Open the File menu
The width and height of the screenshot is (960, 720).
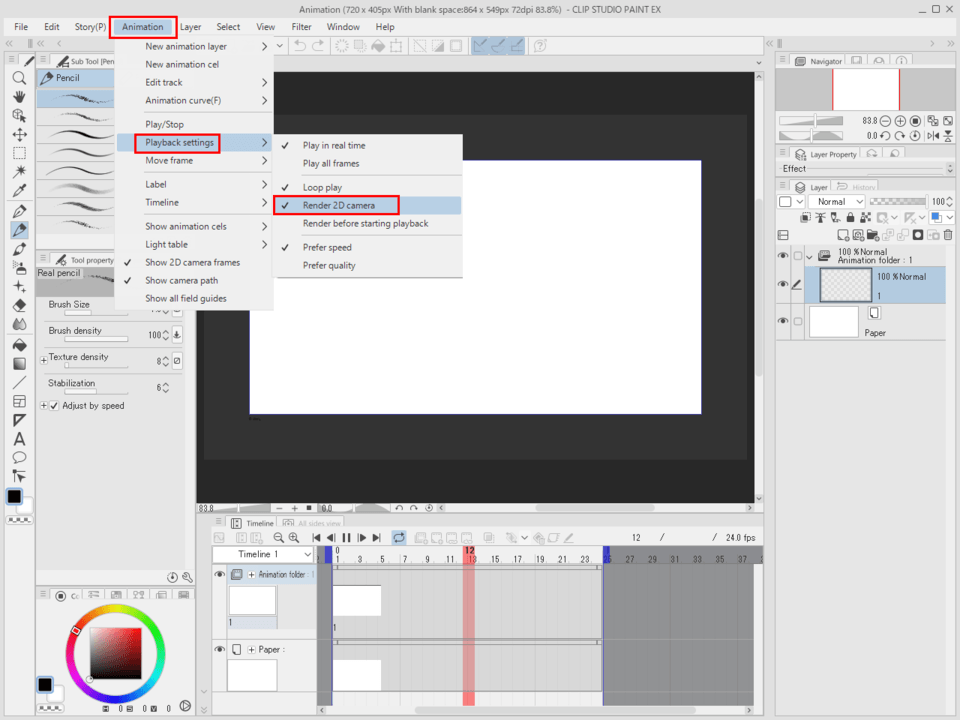tap(21, 27)
